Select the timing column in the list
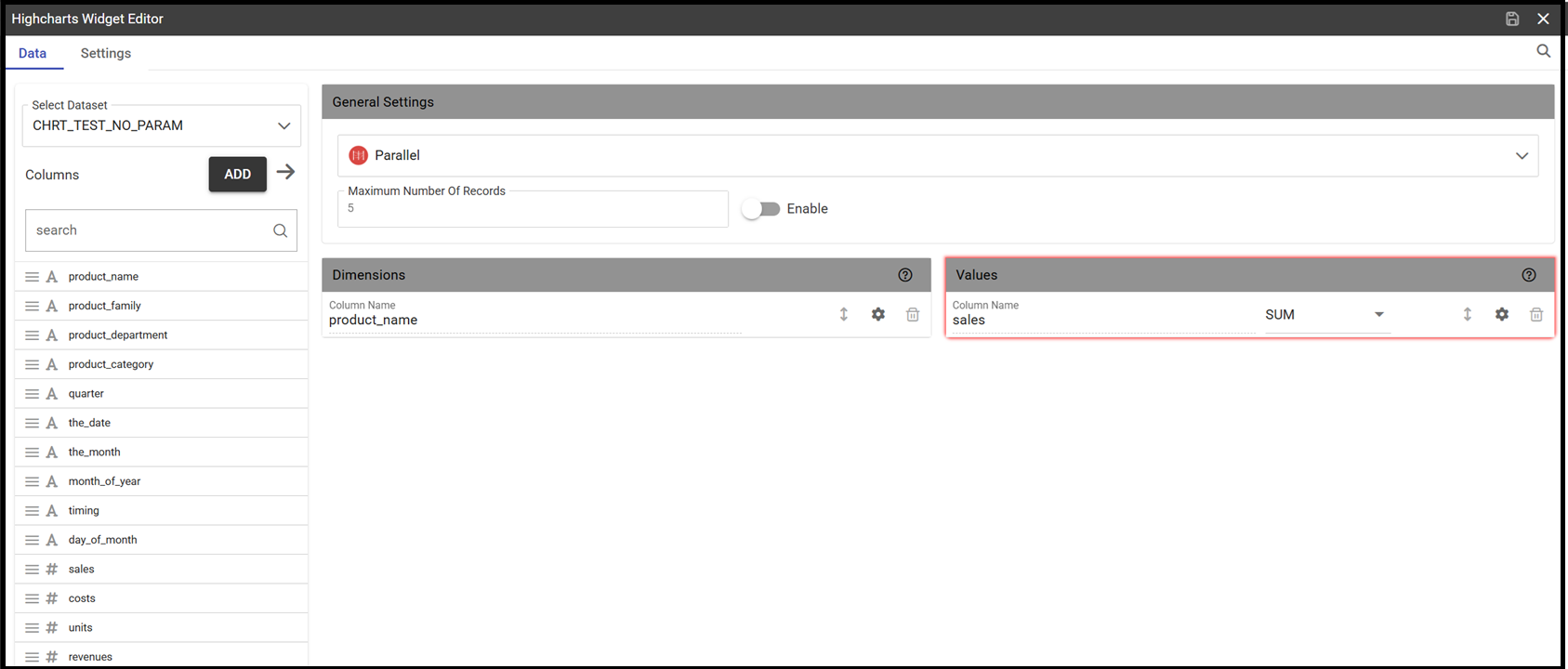 point(162,511)
